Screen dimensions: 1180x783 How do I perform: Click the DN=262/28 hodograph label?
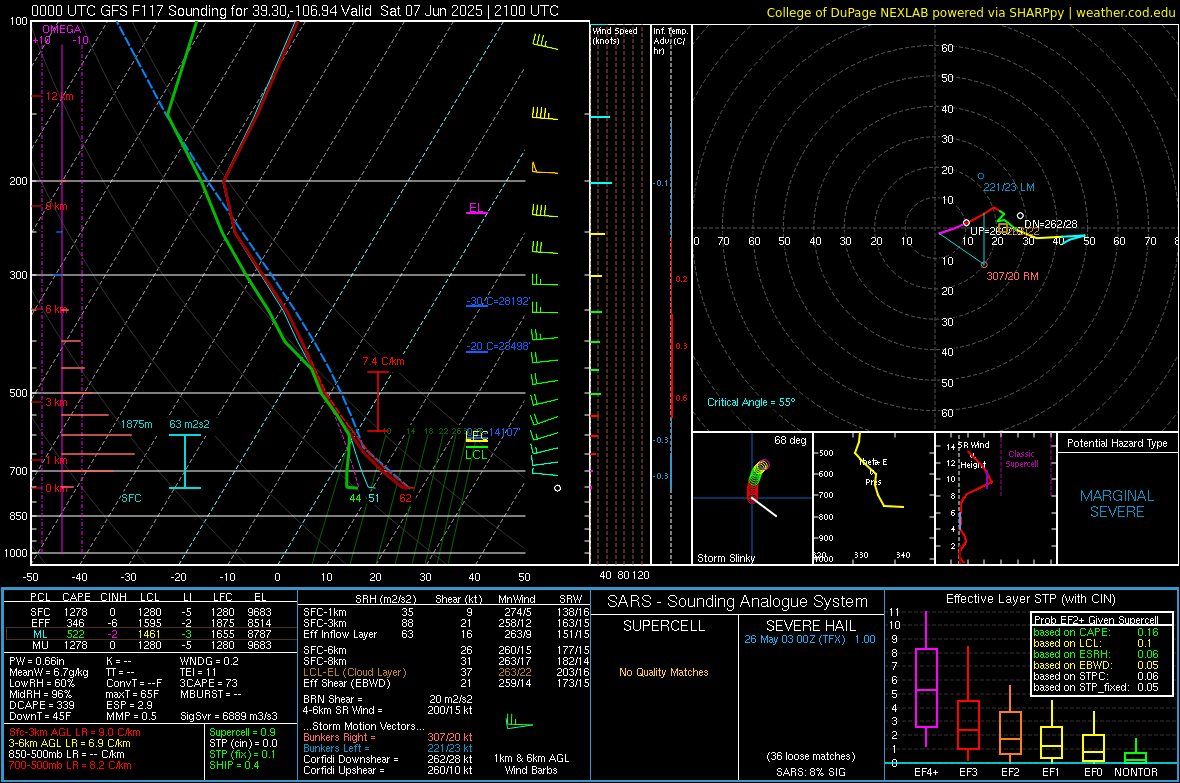(x=1051, y=224)
